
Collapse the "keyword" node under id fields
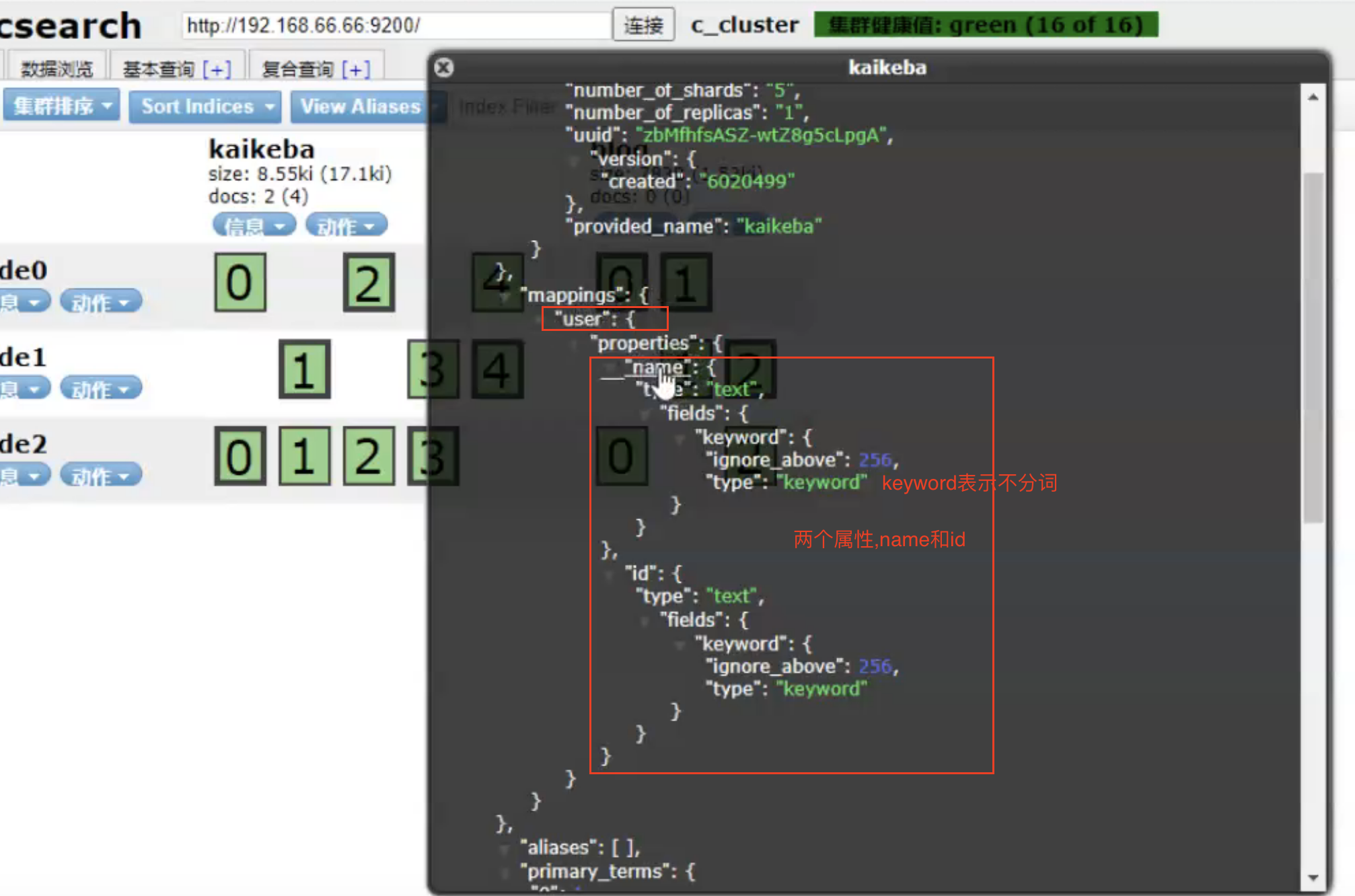[680, 644]
